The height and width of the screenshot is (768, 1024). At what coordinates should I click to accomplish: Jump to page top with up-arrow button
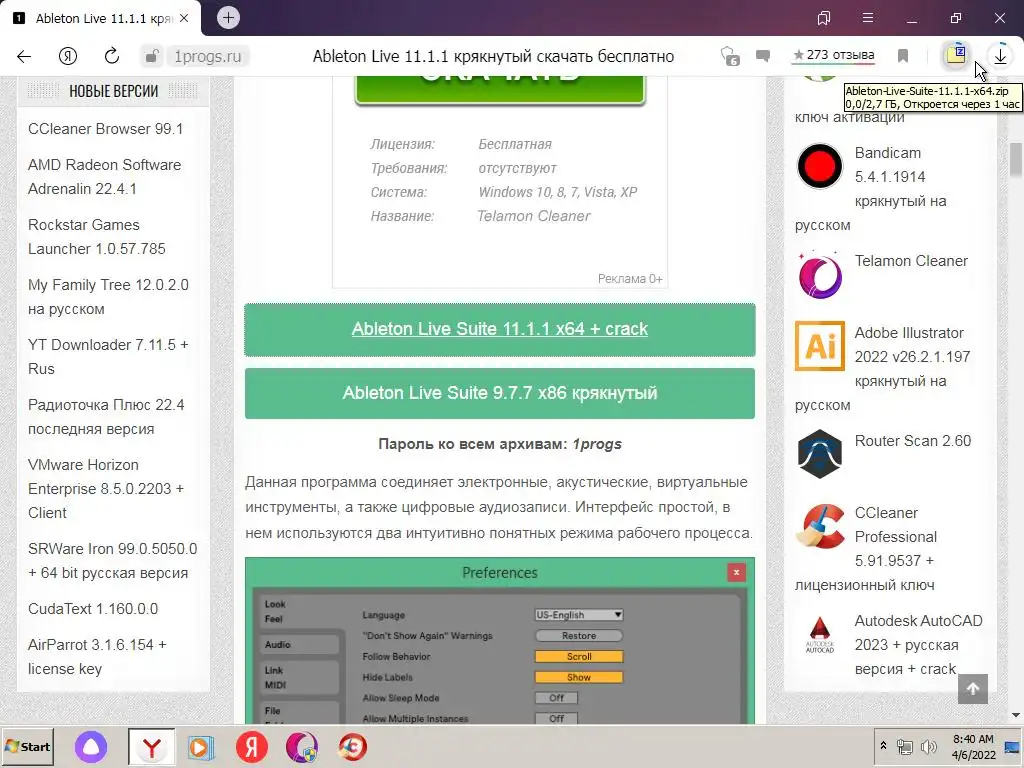coord(972,689)
